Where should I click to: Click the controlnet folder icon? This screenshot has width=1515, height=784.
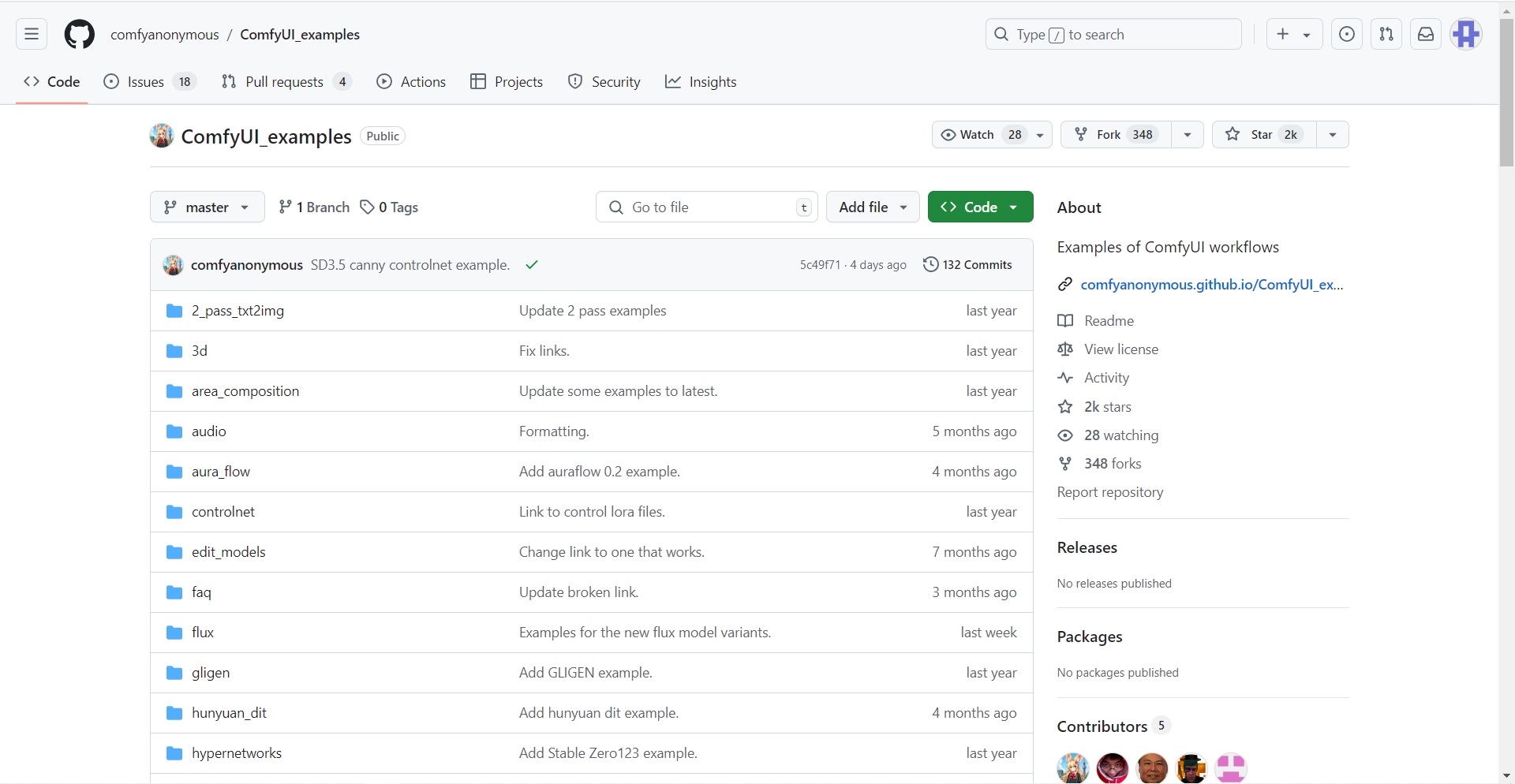pyautogui.click(x=174, y=512)
